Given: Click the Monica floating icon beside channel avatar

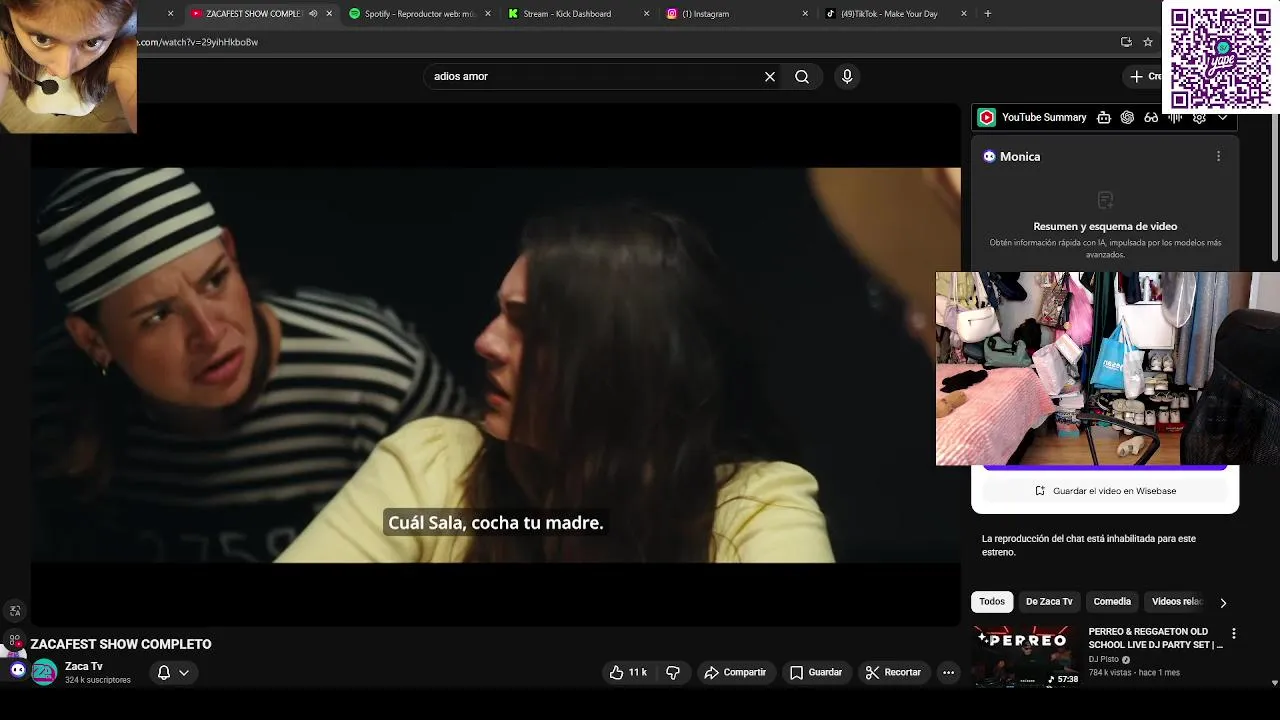Looking at the screenshot, I should click(x=17, y=670).
